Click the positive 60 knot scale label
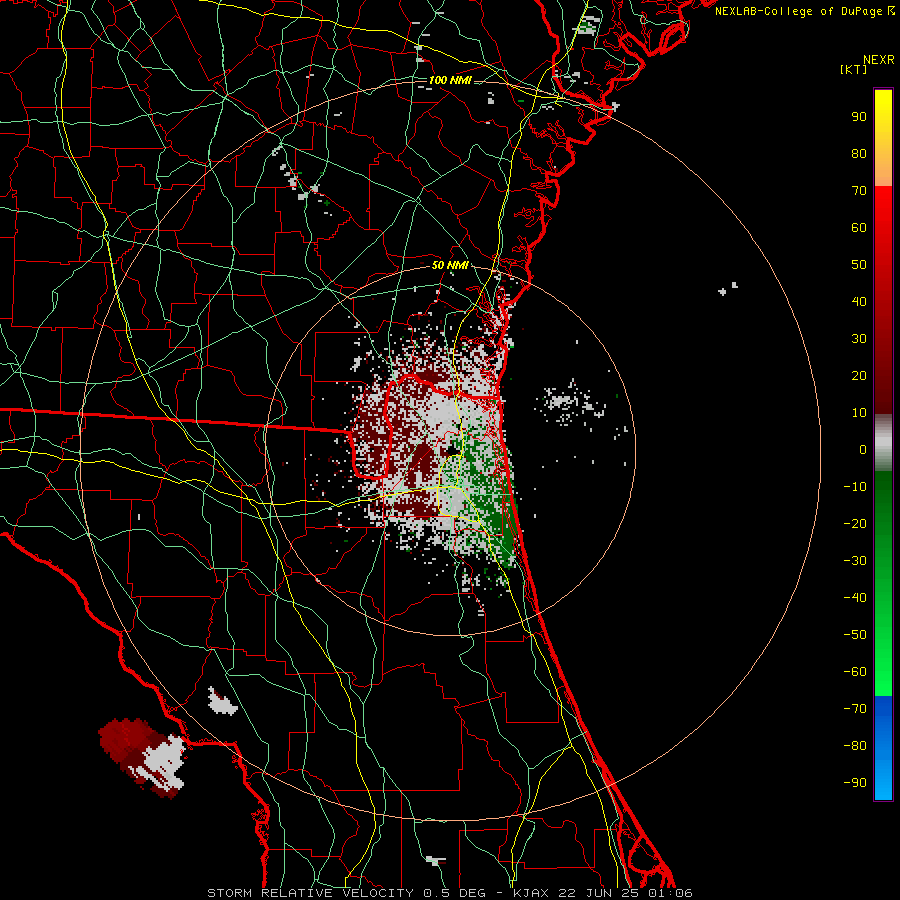The height and width of the screenshot is (900, 900). click(x=859, y=228)
